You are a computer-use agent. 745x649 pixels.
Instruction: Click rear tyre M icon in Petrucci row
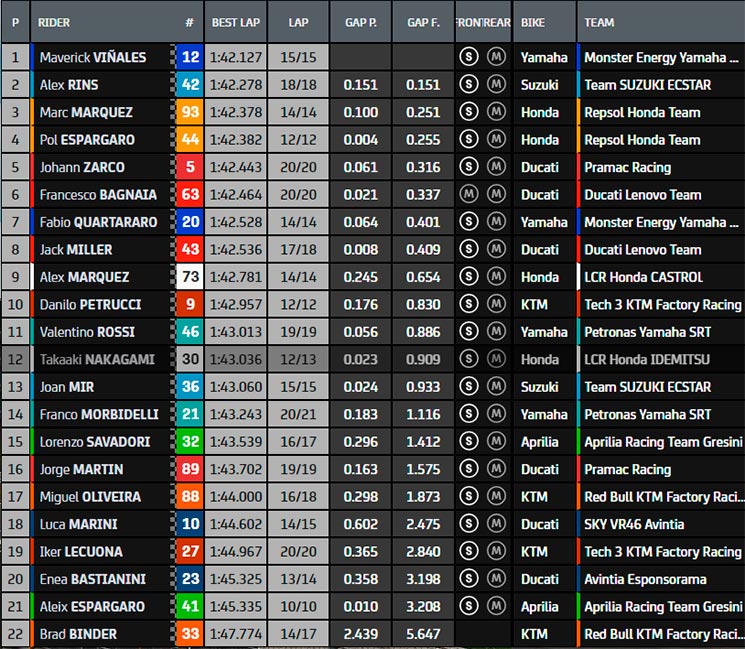pos(496,304)
